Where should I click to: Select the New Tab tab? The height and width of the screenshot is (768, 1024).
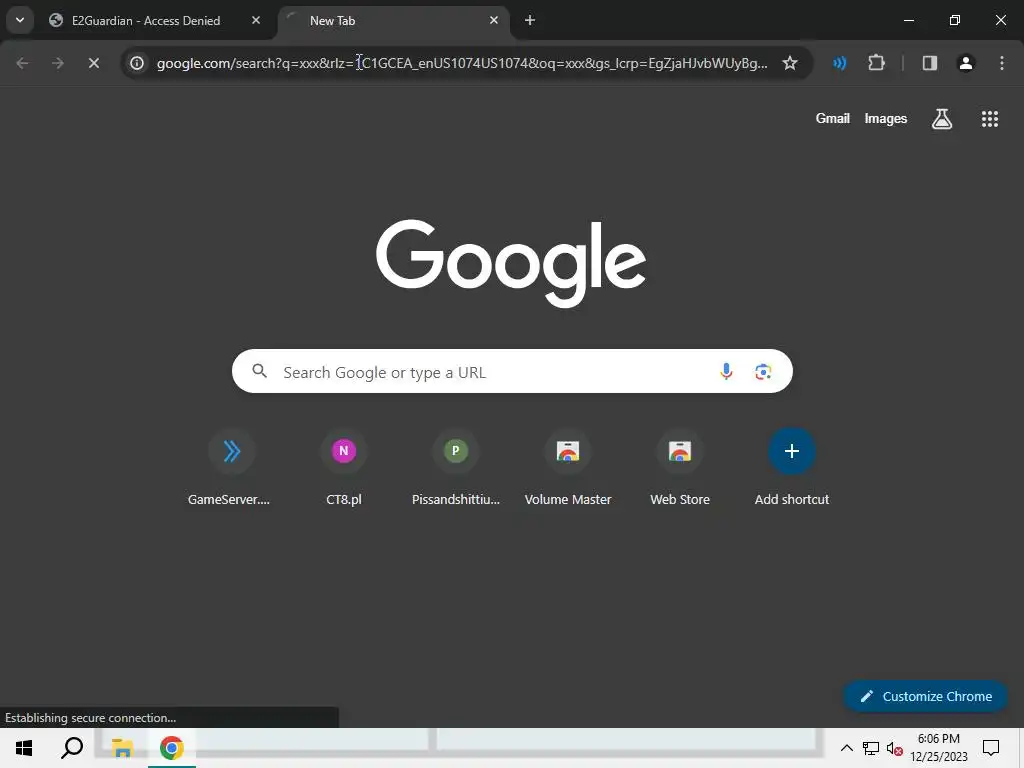click(x=393, y=20)
